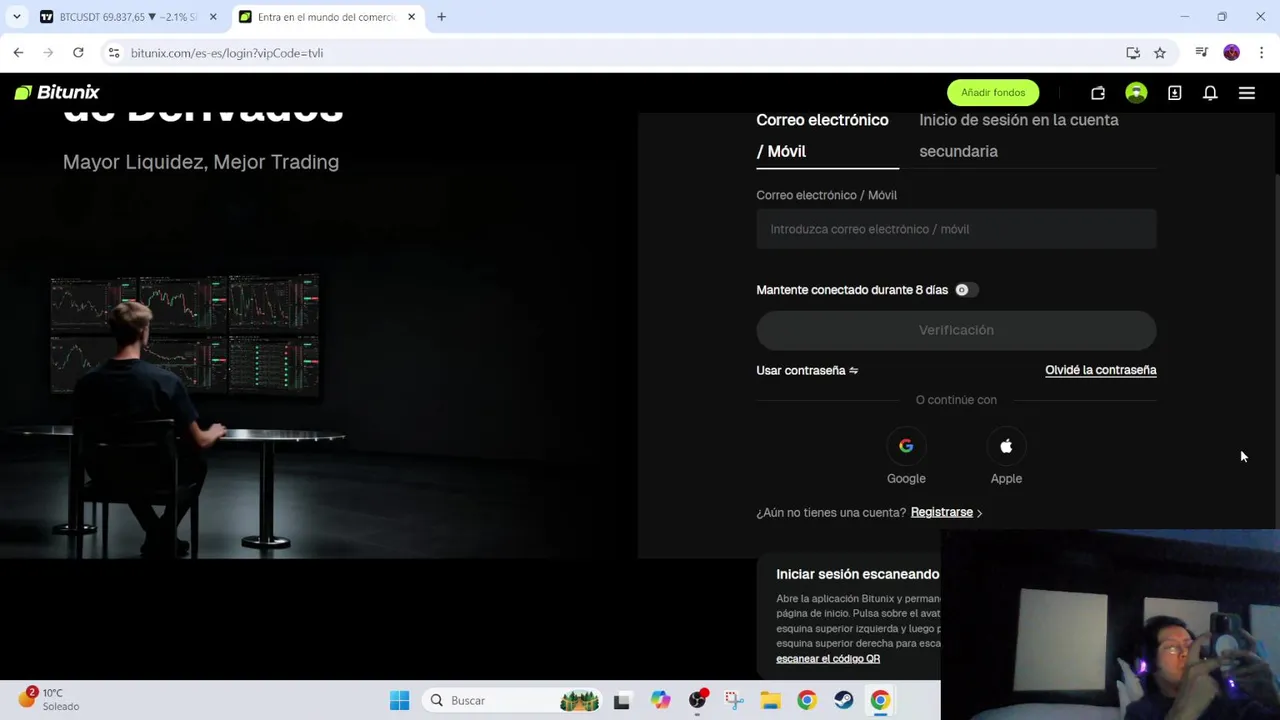The image size is (1280, 720).
Task: Open a new browser tab
Action: pyautogui.click(x=441, y=17)
